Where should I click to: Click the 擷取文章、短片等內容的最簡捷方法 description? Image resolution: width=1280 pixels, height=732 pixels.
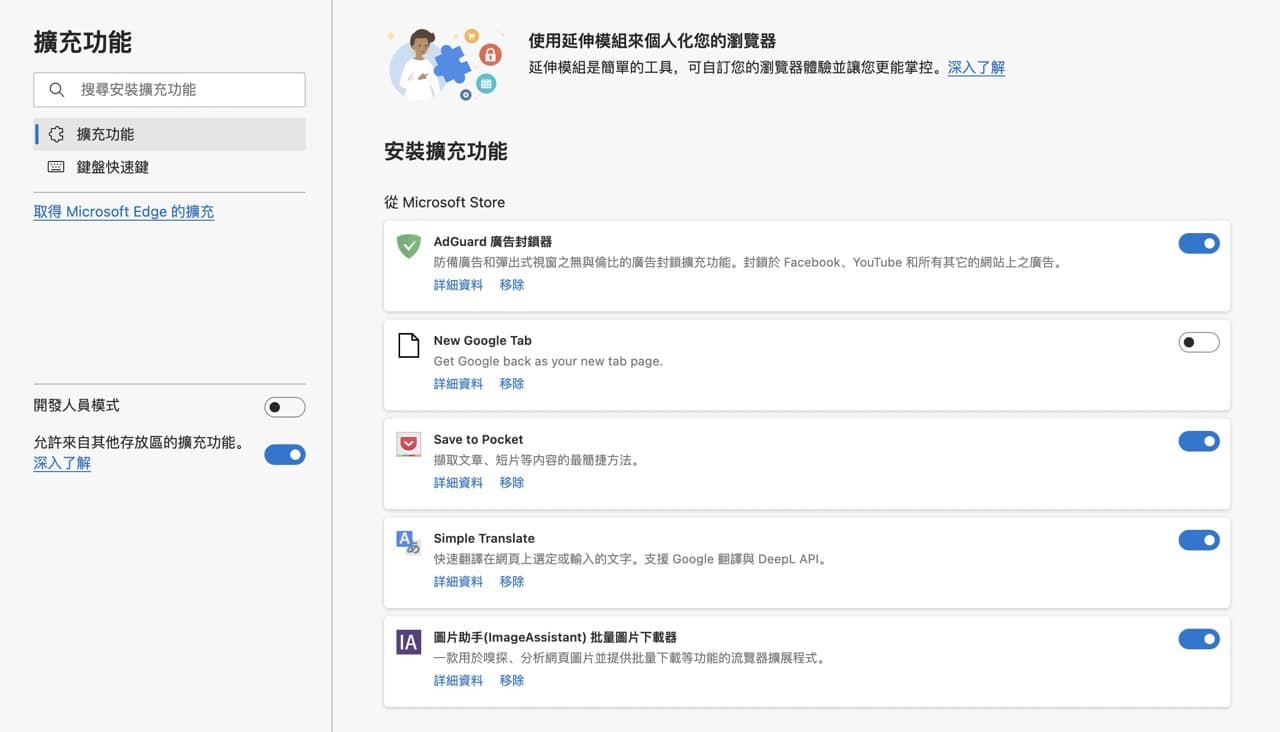[536, 461]
